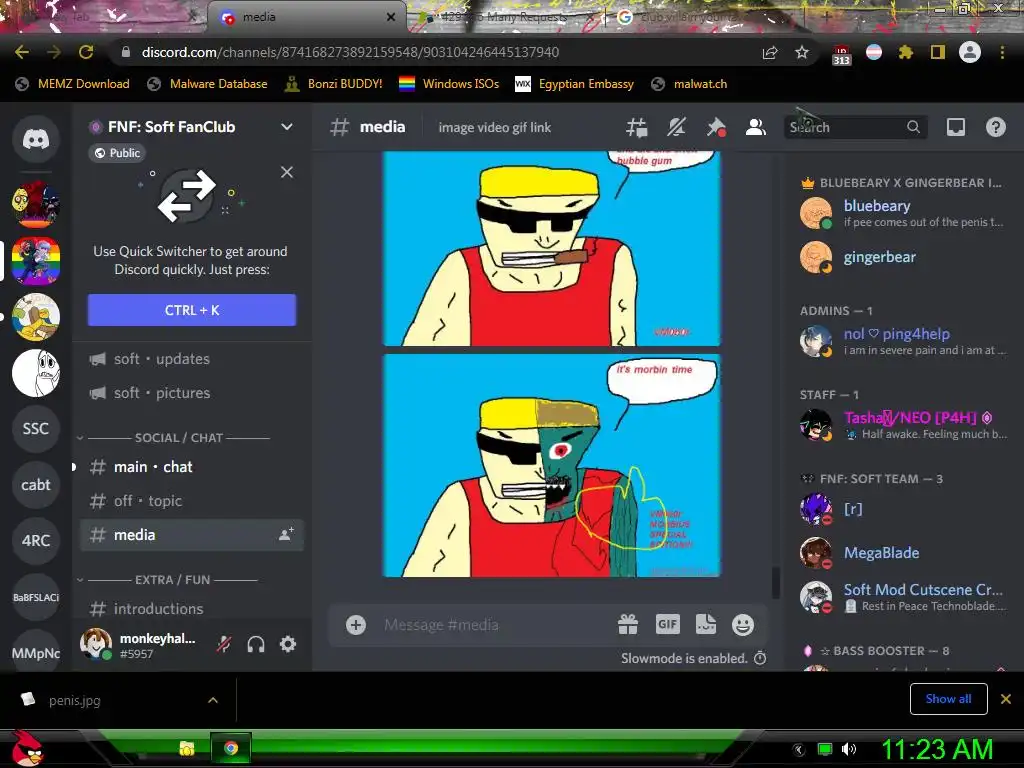Click the CTRL + K button

tap(192, 310)
